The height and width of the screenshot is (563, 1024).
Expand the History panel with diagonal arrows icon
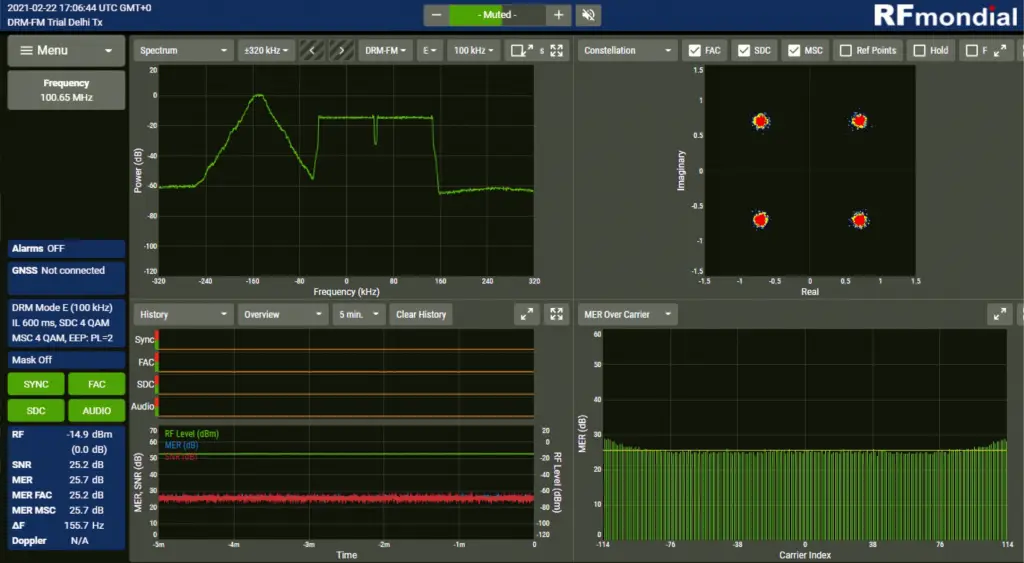pos(527,314)
